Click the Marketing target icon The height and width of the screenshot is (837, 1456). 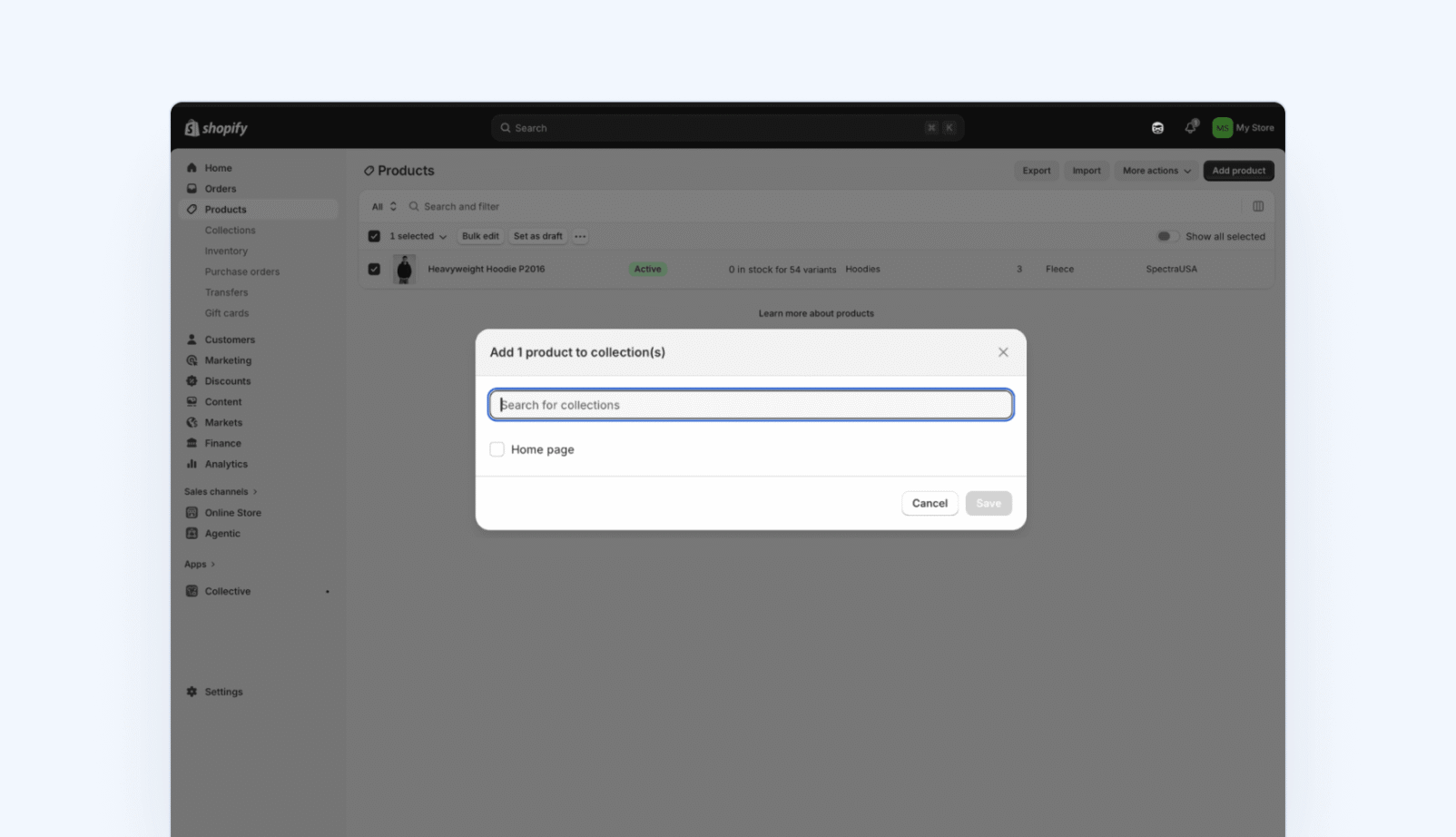[x=192, y=360]
